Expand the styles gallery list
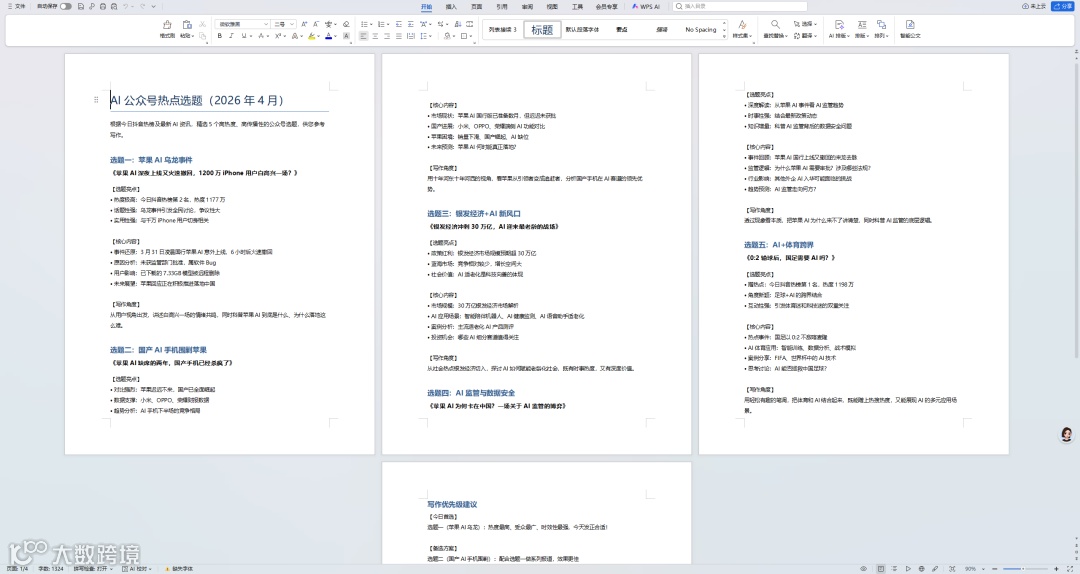The height and width of the screenshot is (574, 1080). [x=725, y=36]
